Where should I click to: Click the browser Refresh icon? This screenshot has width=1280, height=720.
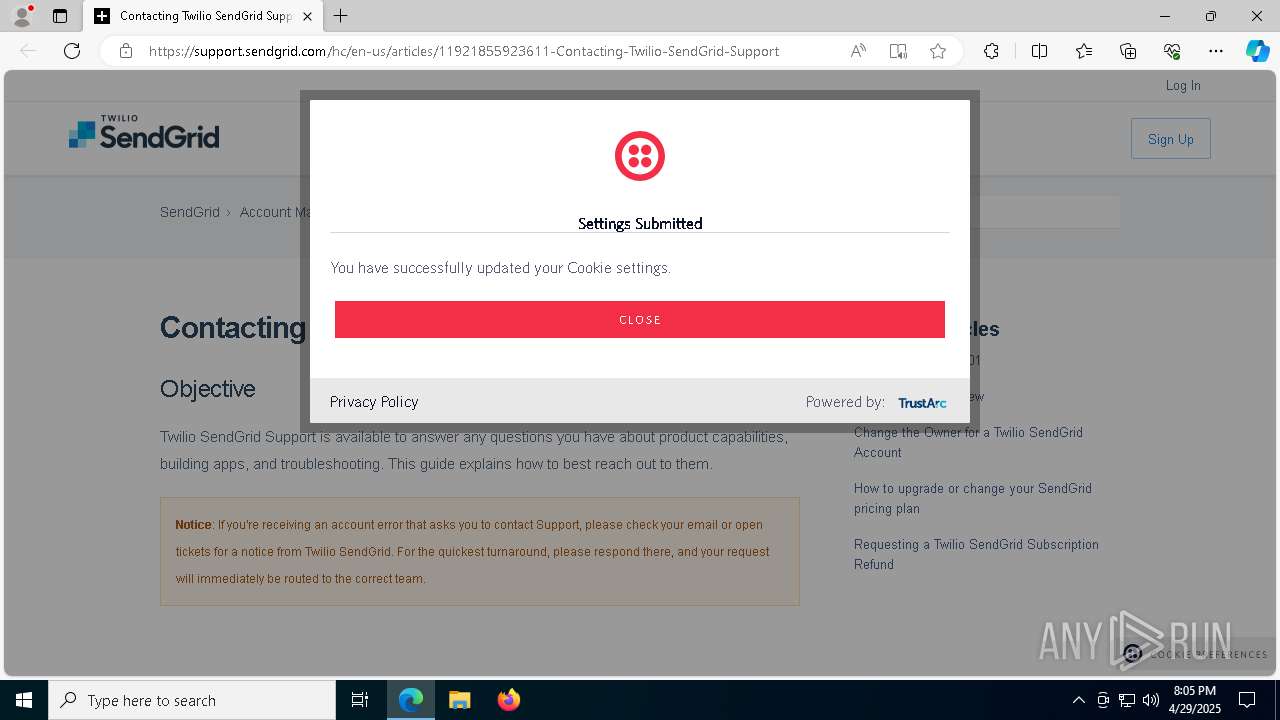72,51
